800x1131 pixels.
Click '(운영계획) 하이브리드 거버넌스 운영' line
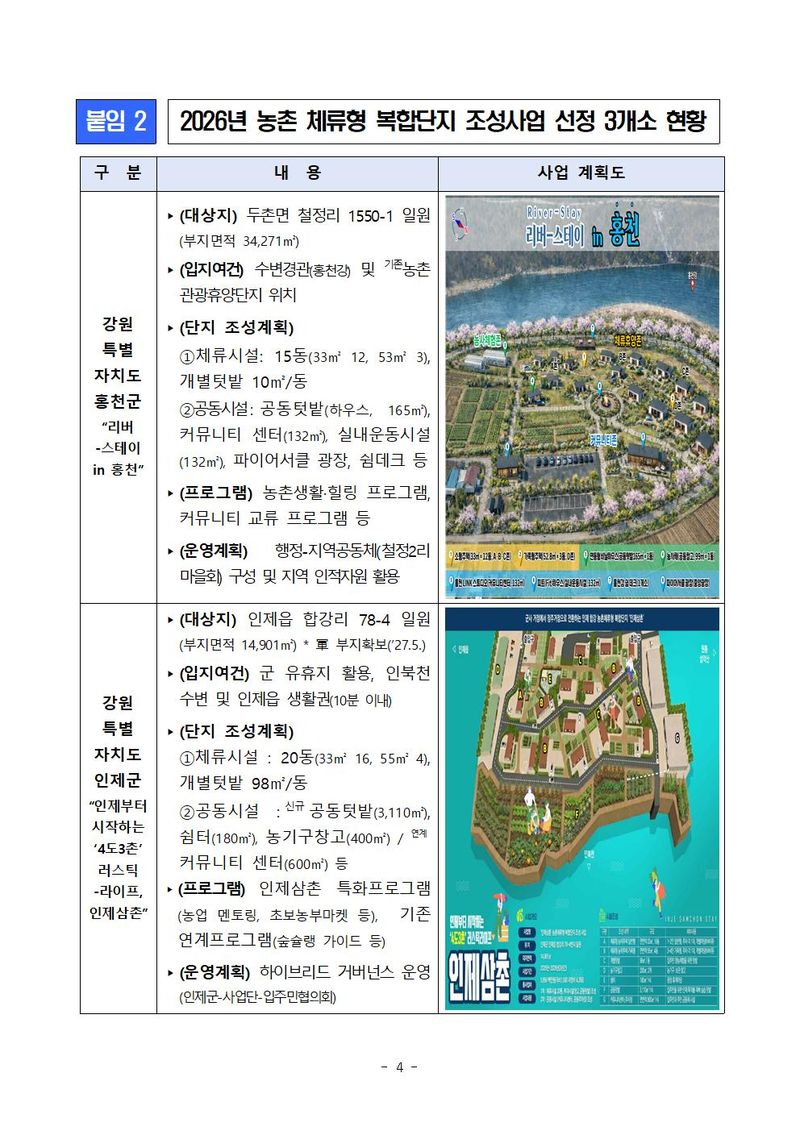pyautogui.click(x=299, y=972)
